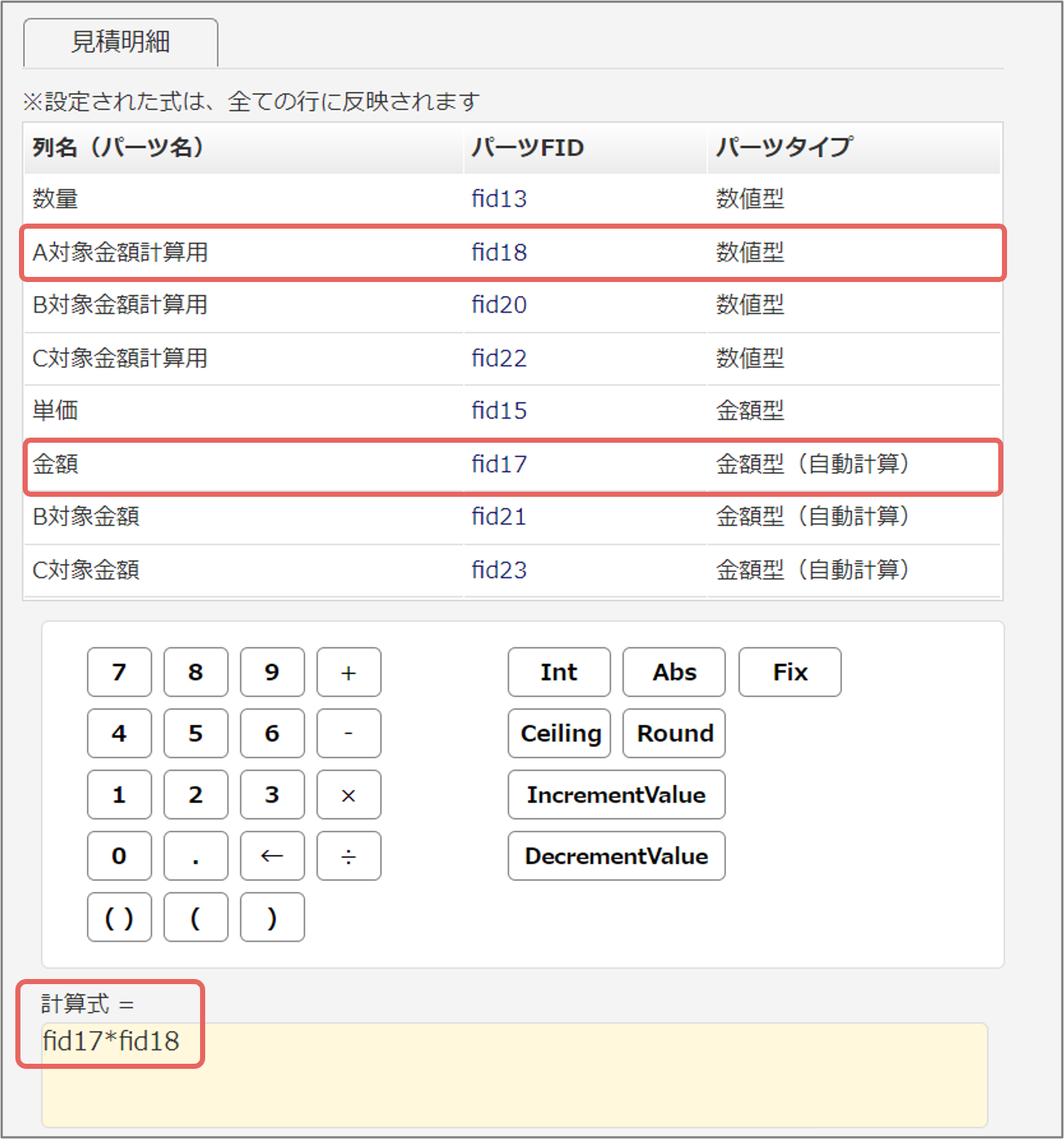Insert the plus operator
The image size is (1064, 1139).
(349, 672)
